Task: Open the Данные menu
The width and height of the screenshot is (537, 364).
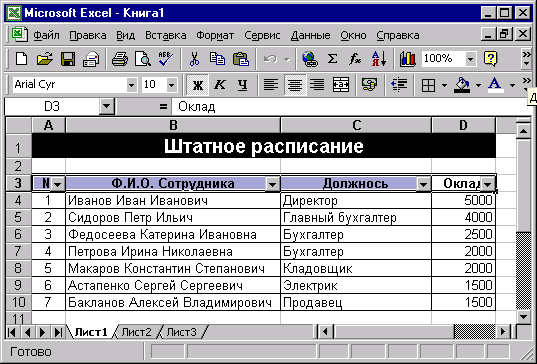Action: click(x=311, y=35)
